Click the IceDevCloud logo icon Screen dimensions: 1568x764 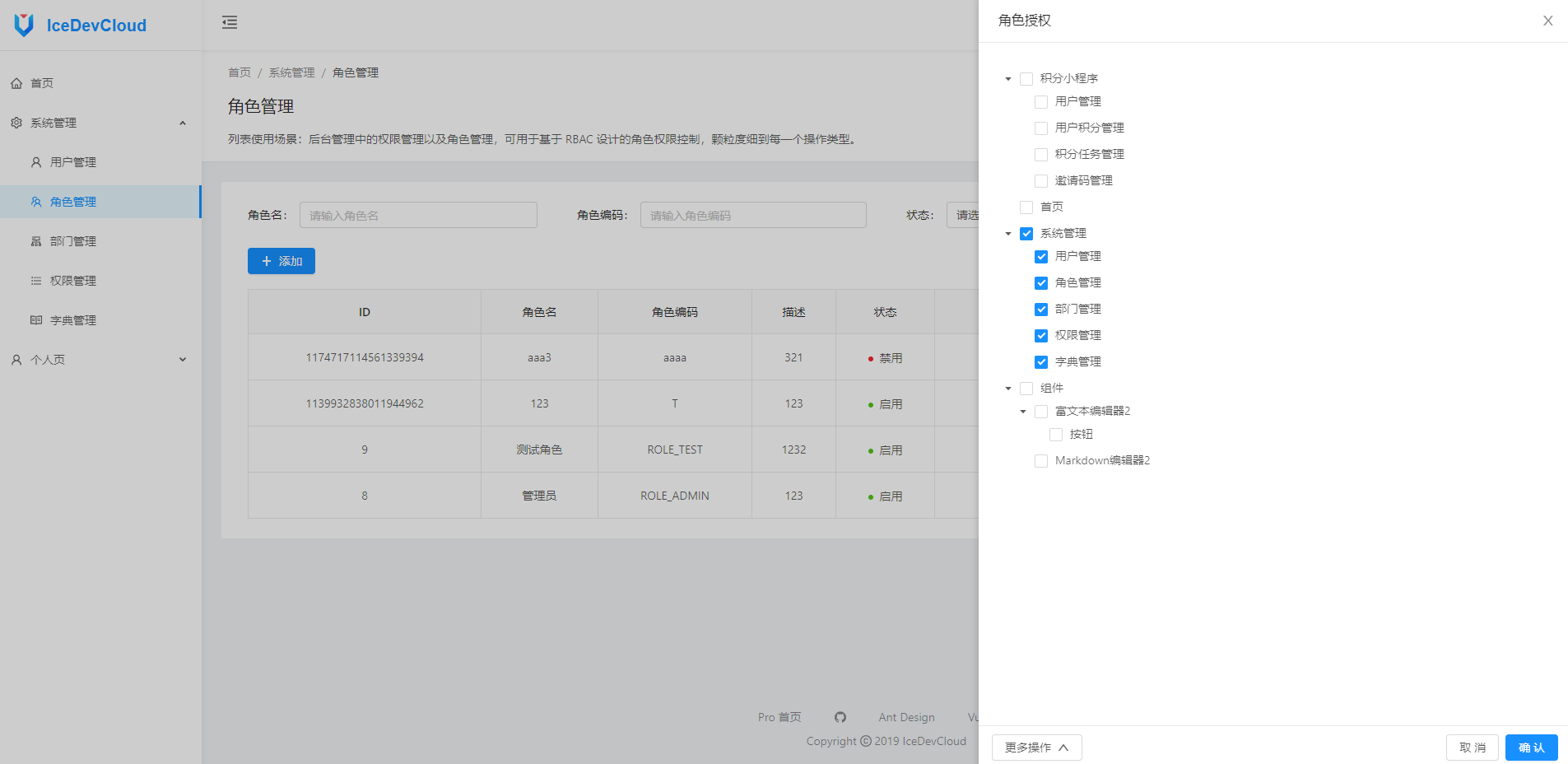click(24, 25)
